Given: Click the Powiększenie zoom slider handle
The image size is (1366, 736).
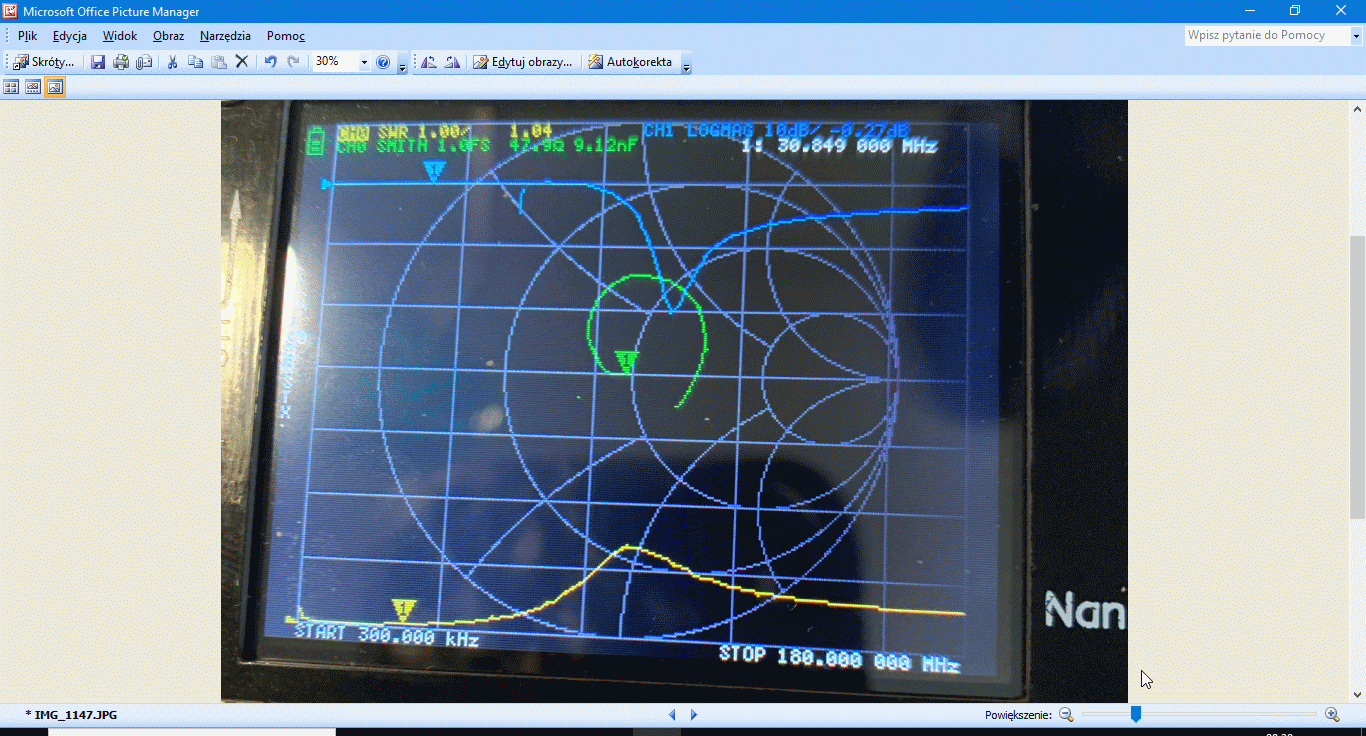Looking at the screenshot, I should click(x=1136, y=714).
